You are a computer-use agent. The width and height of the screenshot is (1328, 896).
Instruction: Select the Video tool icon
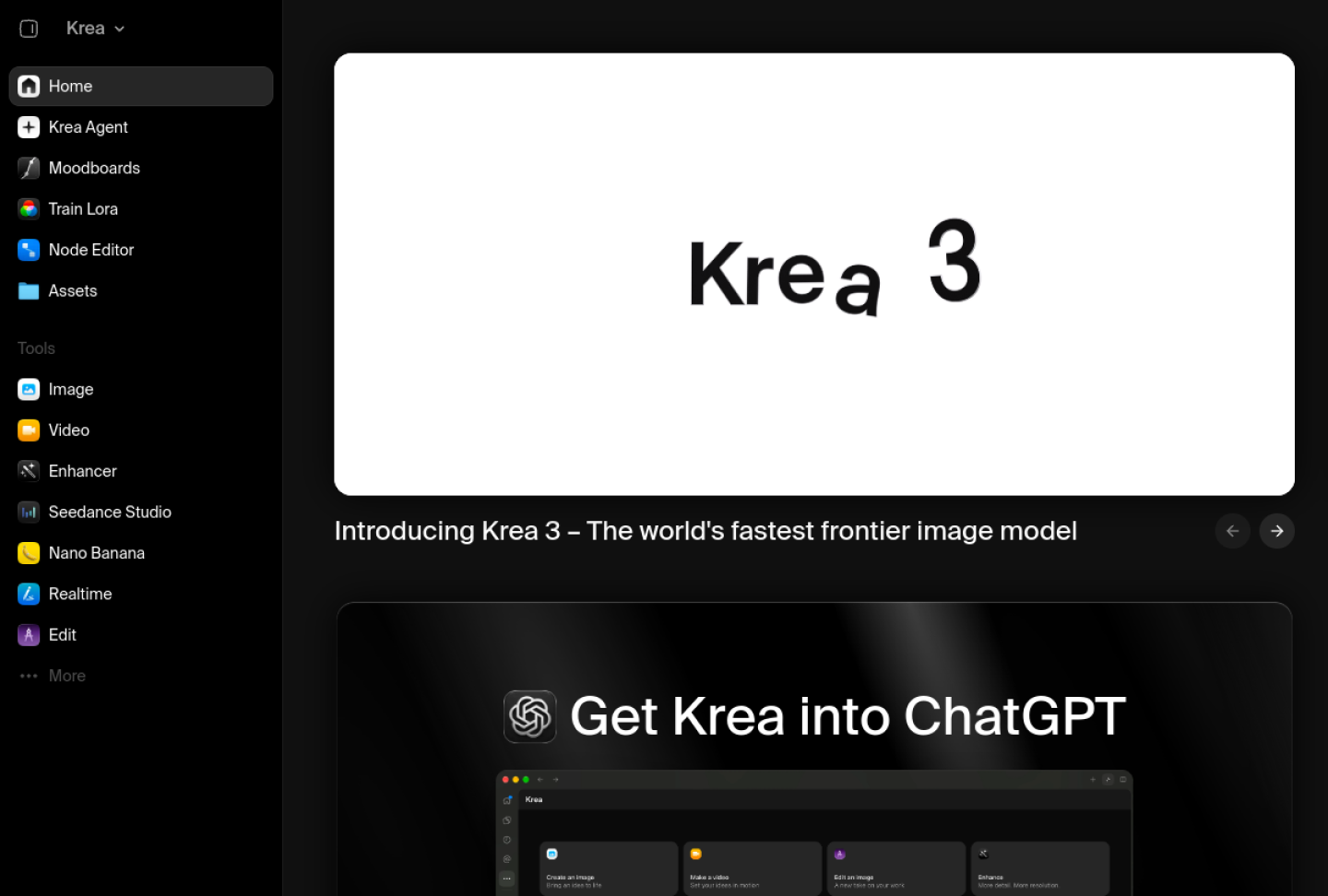tap(29, 430)
